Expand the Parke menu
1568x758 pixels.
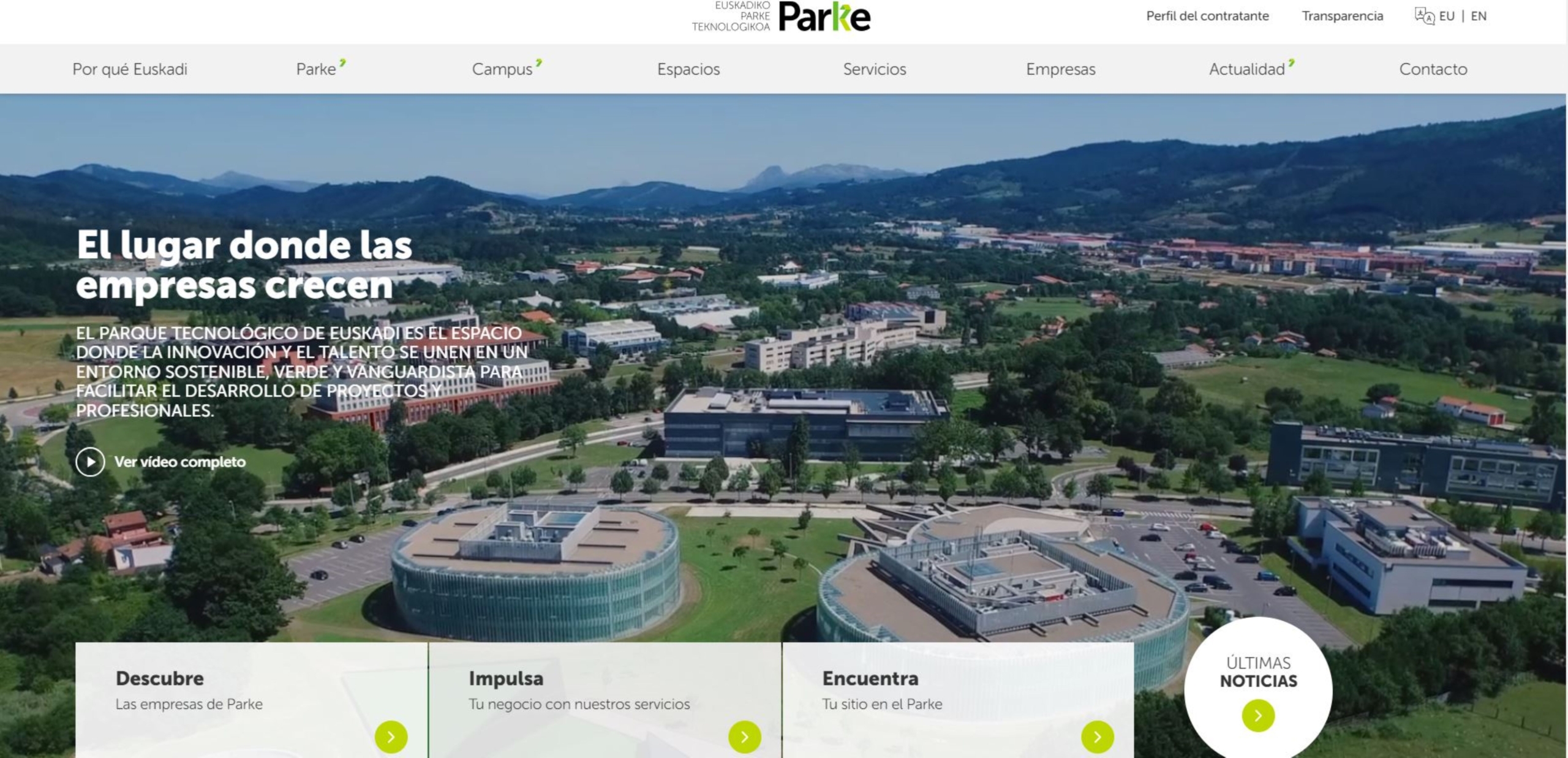click(321, 69)
